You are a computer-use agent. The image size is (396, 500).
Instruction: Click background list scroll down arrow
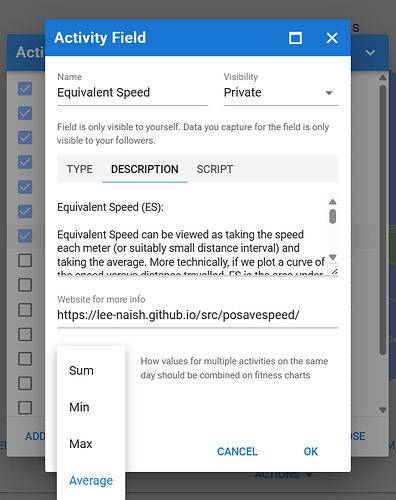point(383,410)
